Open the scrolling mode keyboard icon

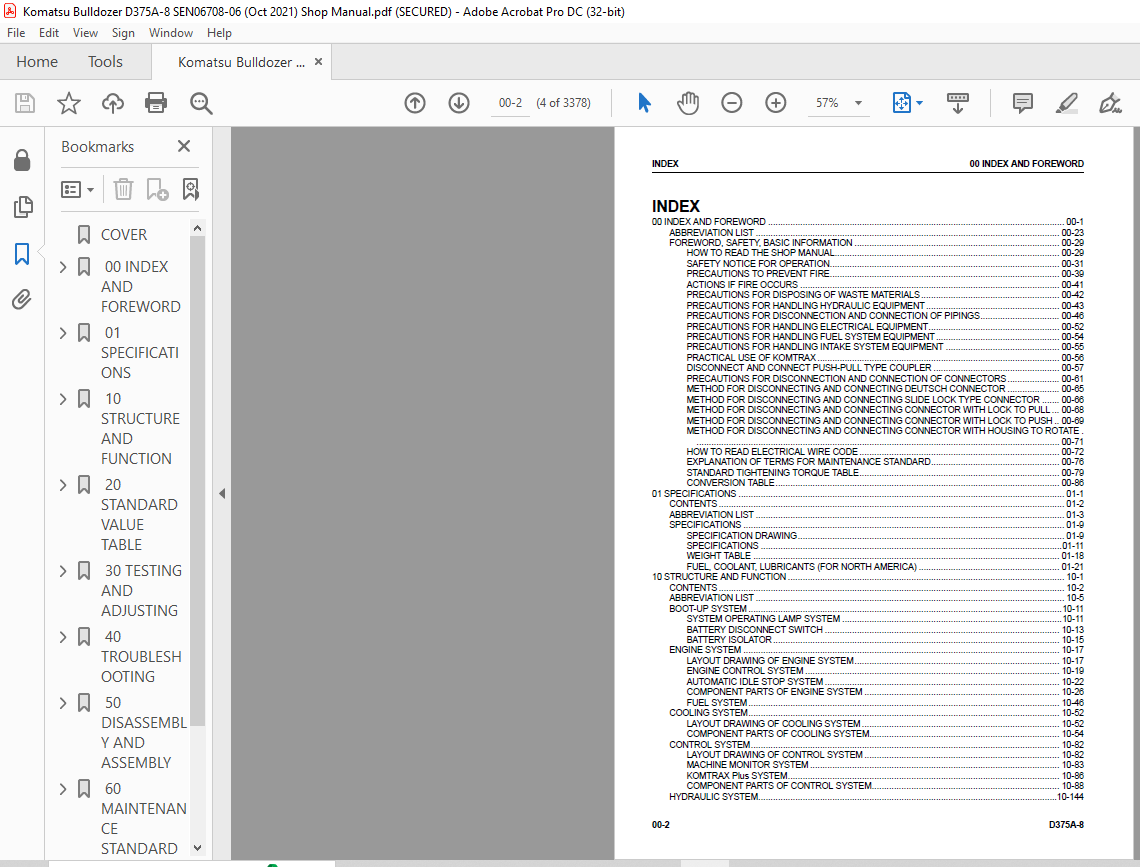point(958,103)
